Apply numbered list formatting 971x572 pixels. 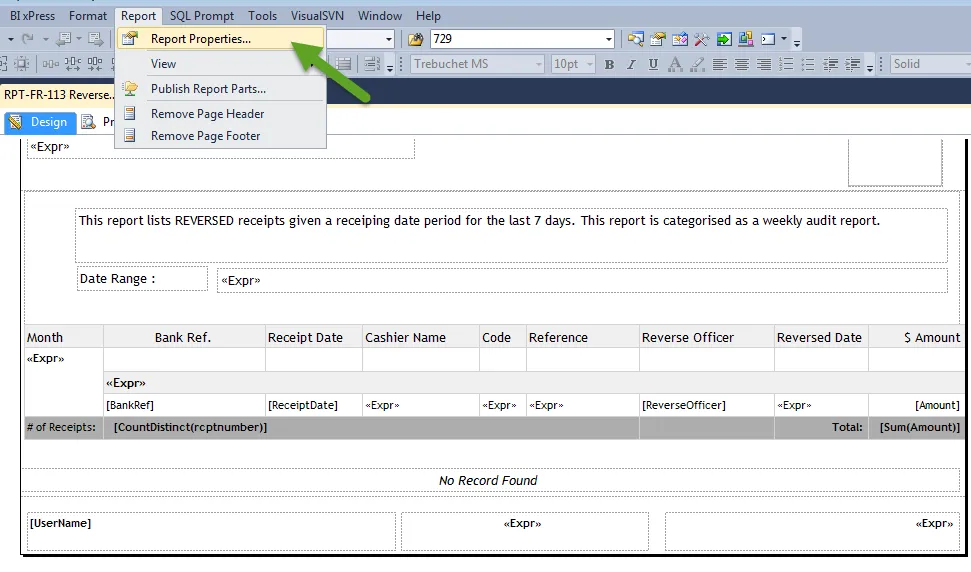point(786,64)
